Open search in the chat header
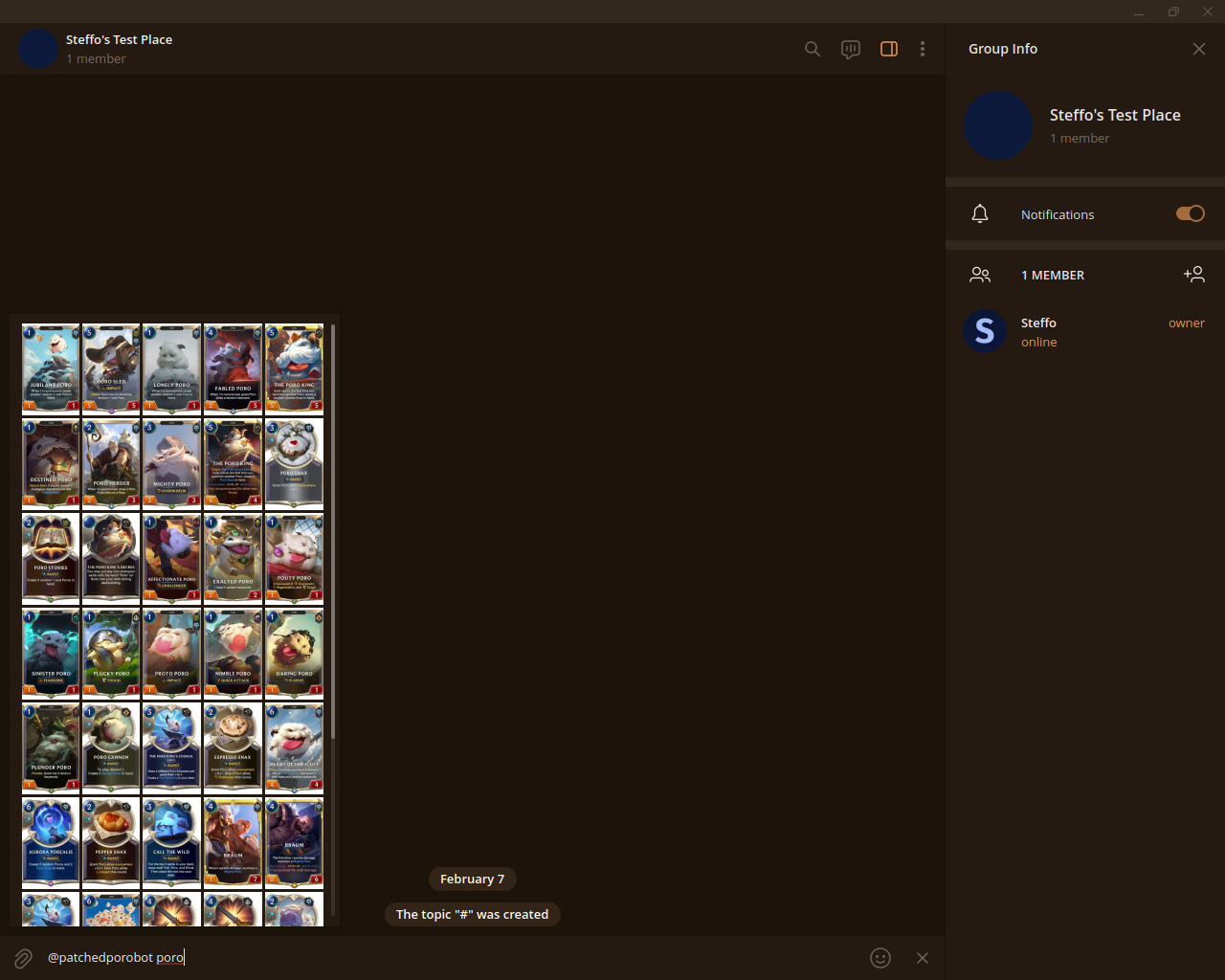This screenshot has width=1225, height=980. [x=813, y=49]
